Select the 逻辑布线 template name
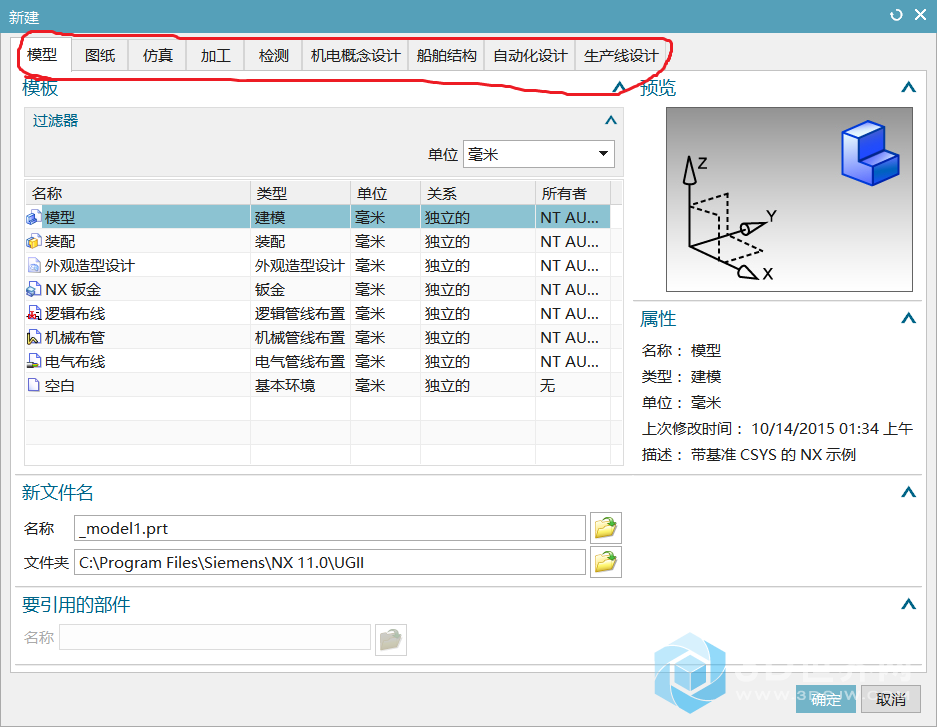 coord(75,313)
